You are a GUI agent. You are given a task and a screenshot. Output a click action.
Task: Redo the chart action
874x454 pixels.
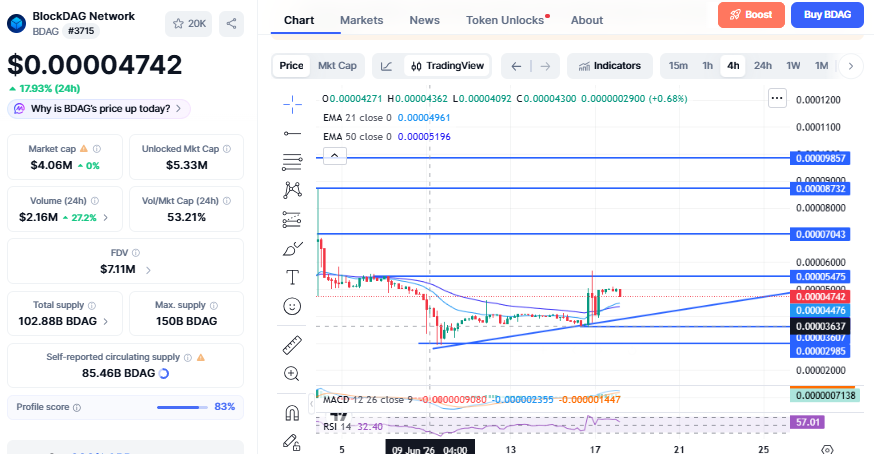[545, 66]
